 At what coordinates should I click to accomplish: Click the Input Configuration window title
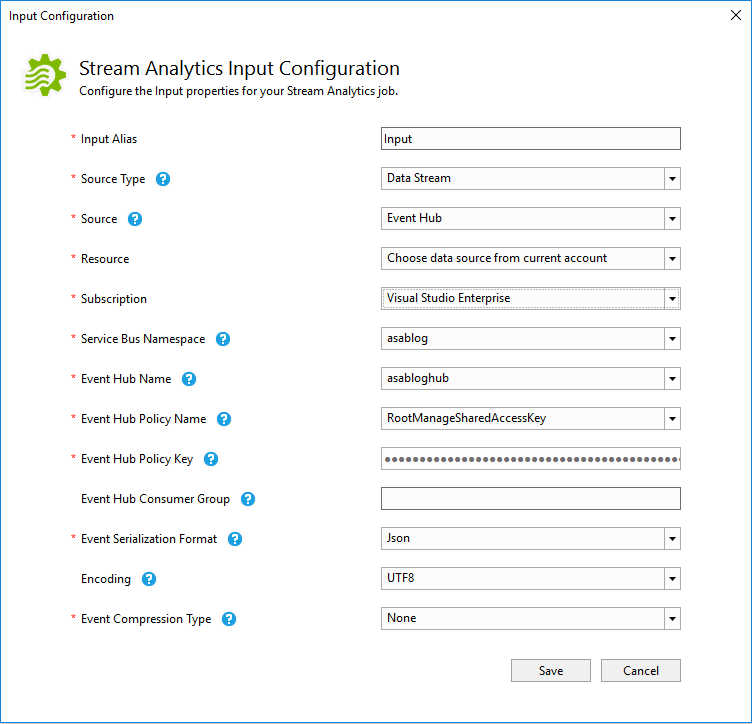point(61,16)
